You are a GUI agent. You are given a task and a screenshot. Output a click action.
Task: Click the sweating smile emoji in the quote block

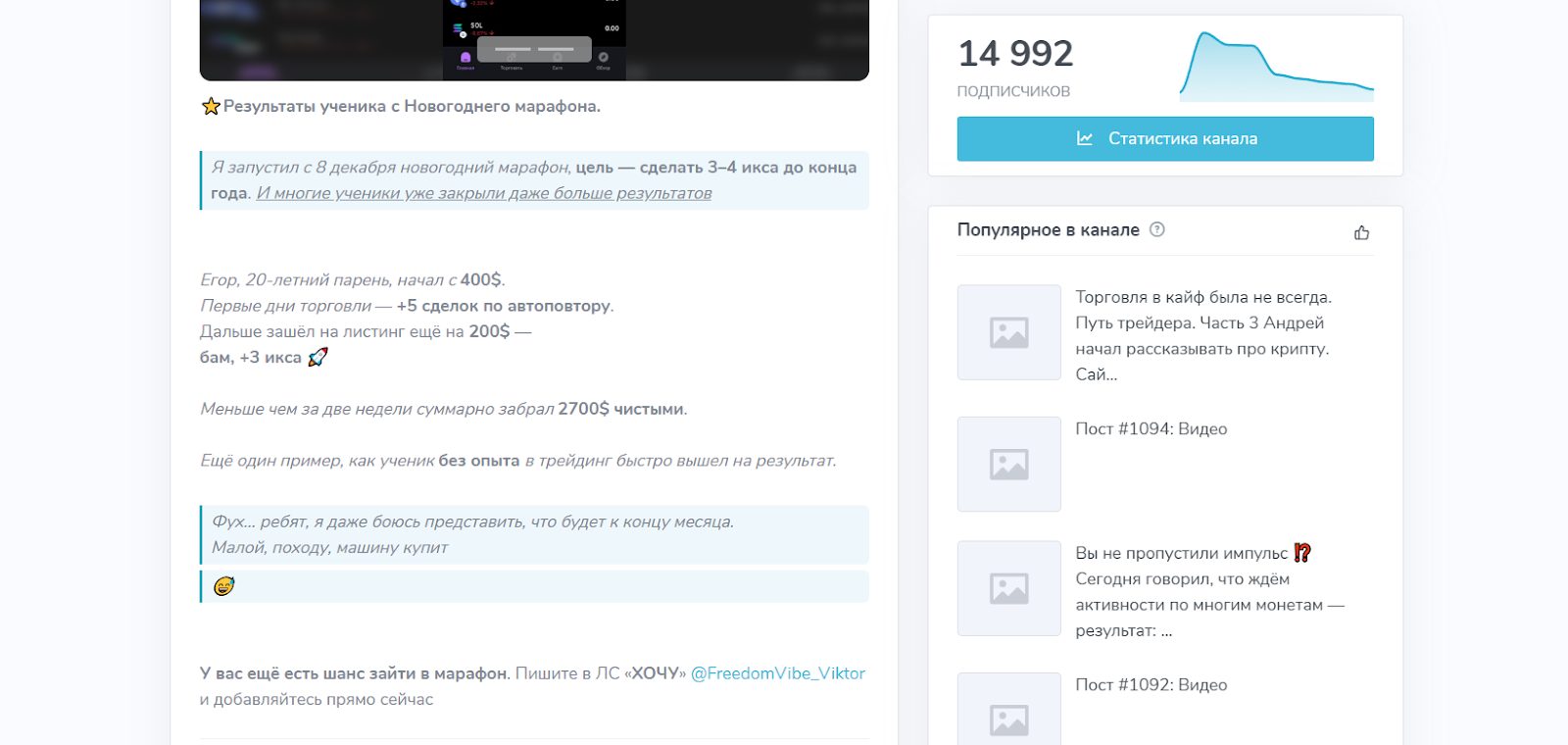pyautogui.click(x=224, y=586)
